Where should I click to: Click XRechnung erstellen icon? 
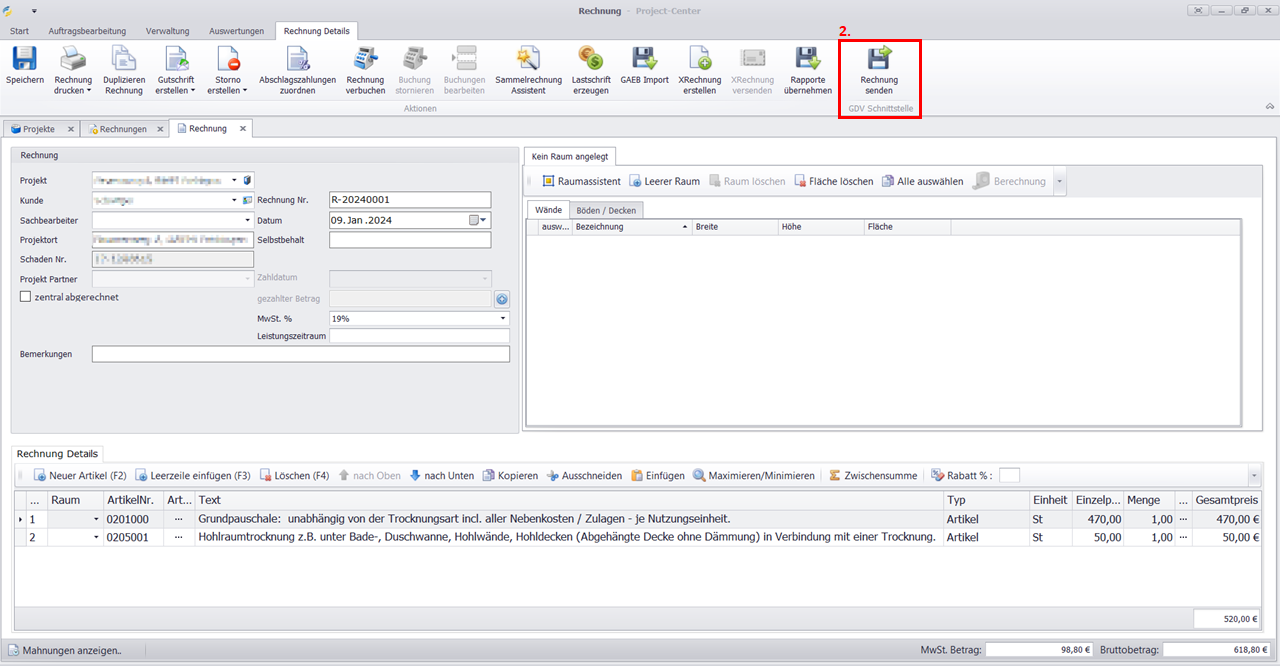tap(700, 58)
